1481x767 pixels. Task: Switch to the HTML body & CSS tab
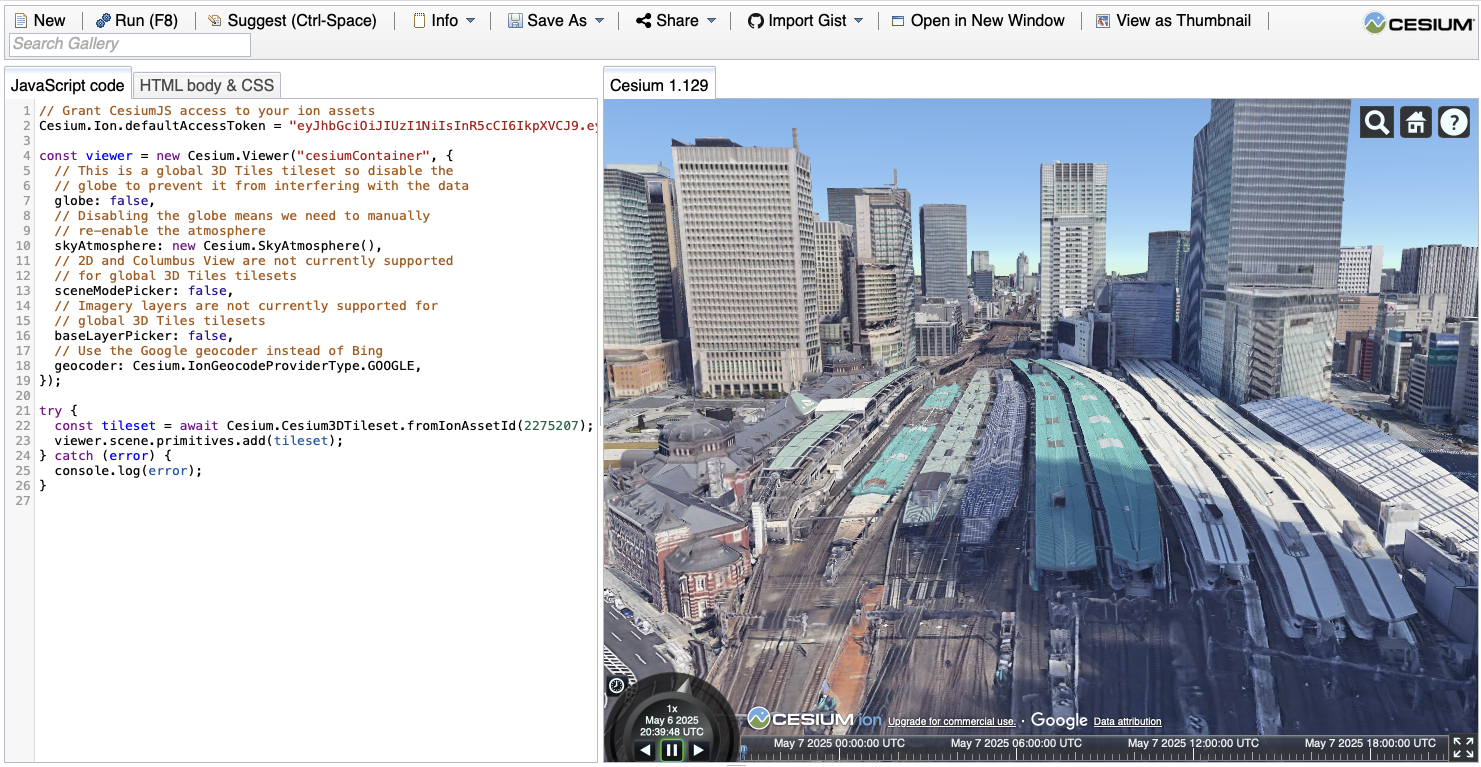[x=206, y=84]
